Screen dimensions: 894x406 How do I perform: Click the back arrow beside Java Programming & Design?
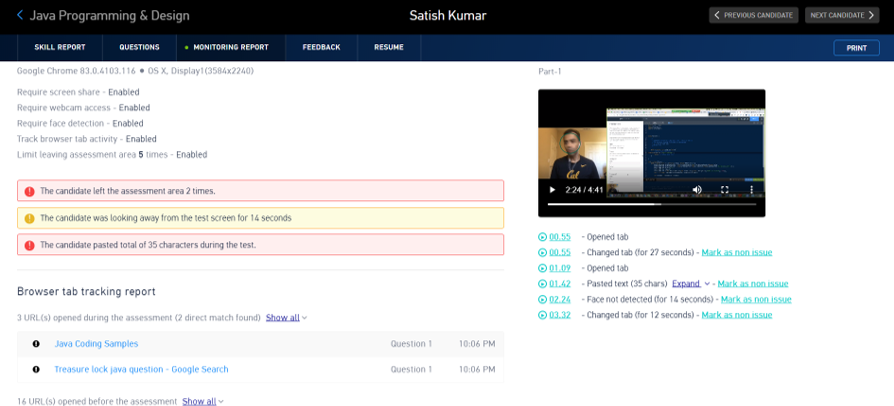click(x=20, y=16)
